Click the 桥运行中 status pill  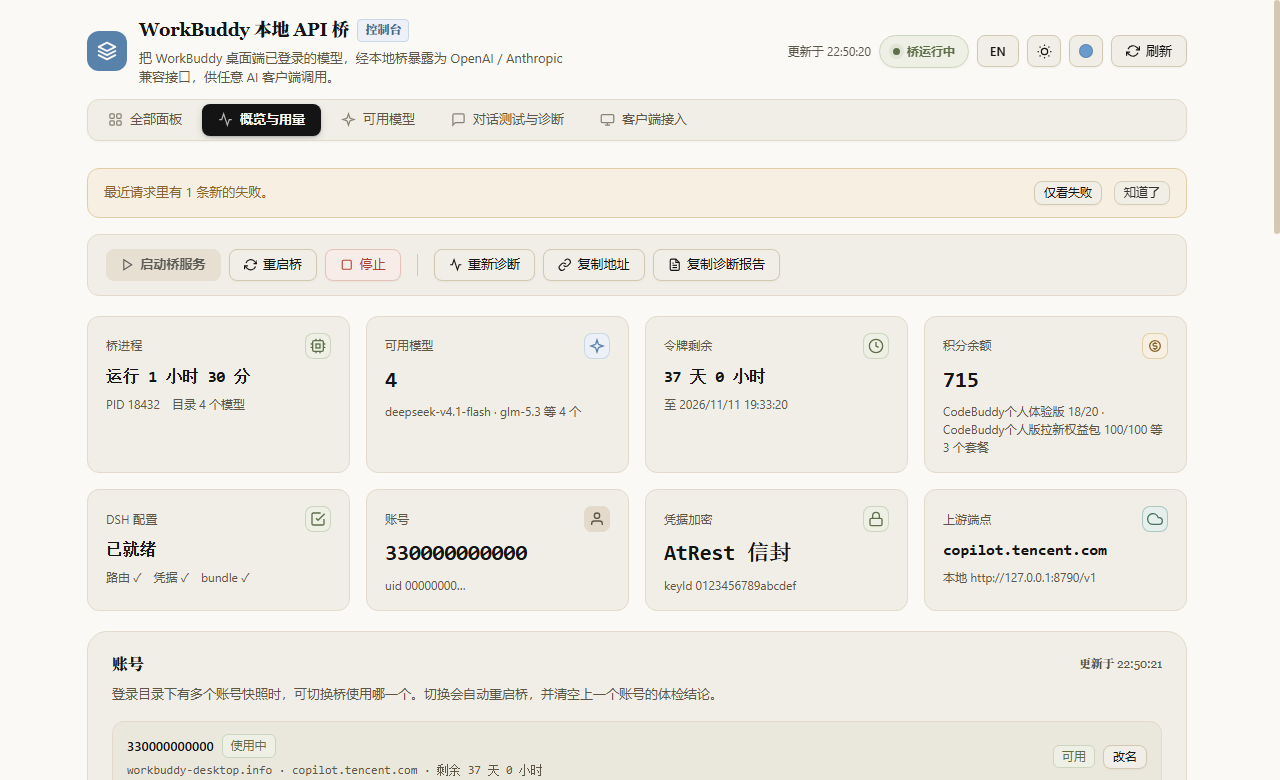coord(924,51)
